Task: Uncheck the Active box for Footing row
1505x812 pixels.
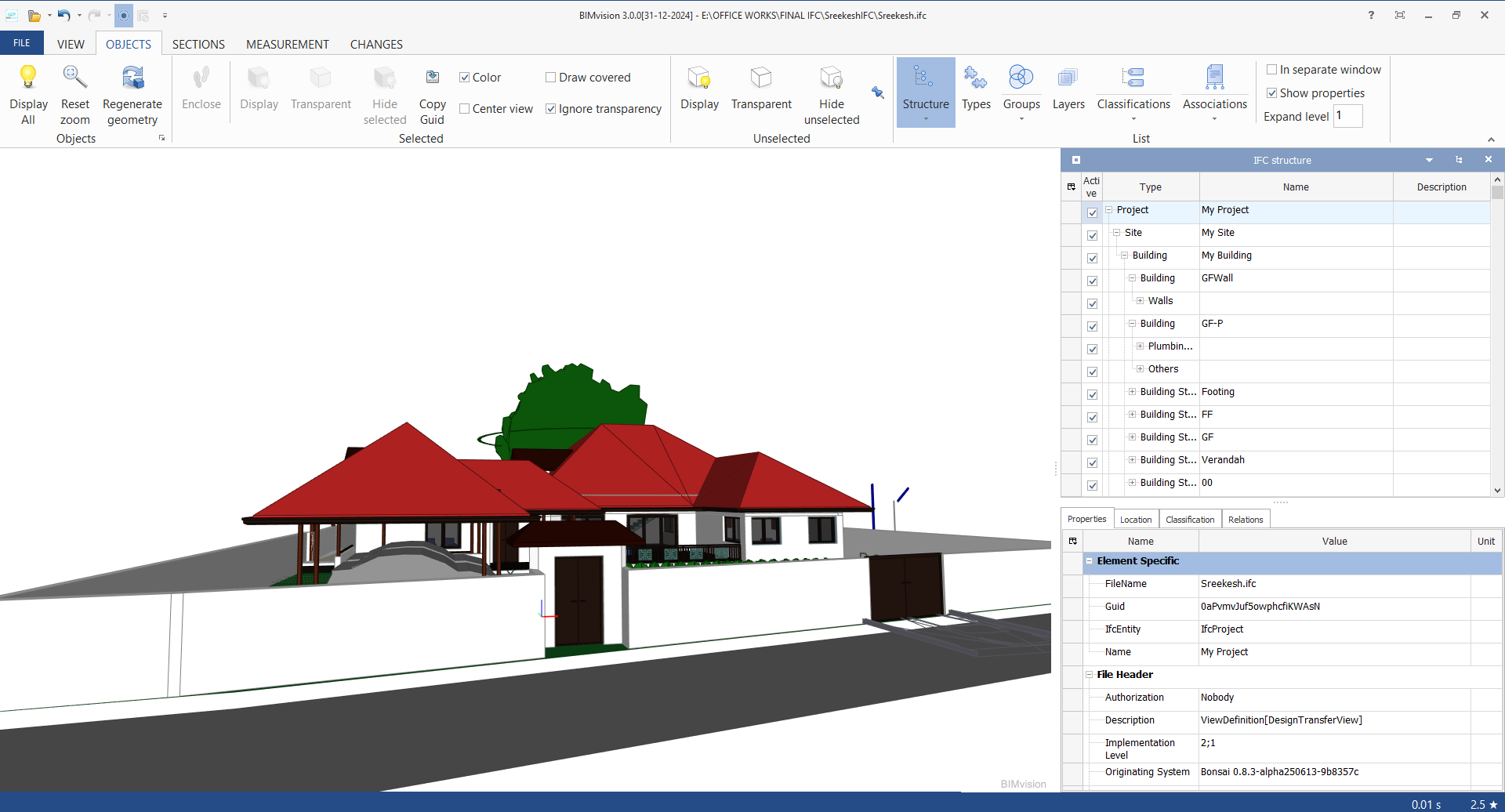Action: pos(1092,394)
